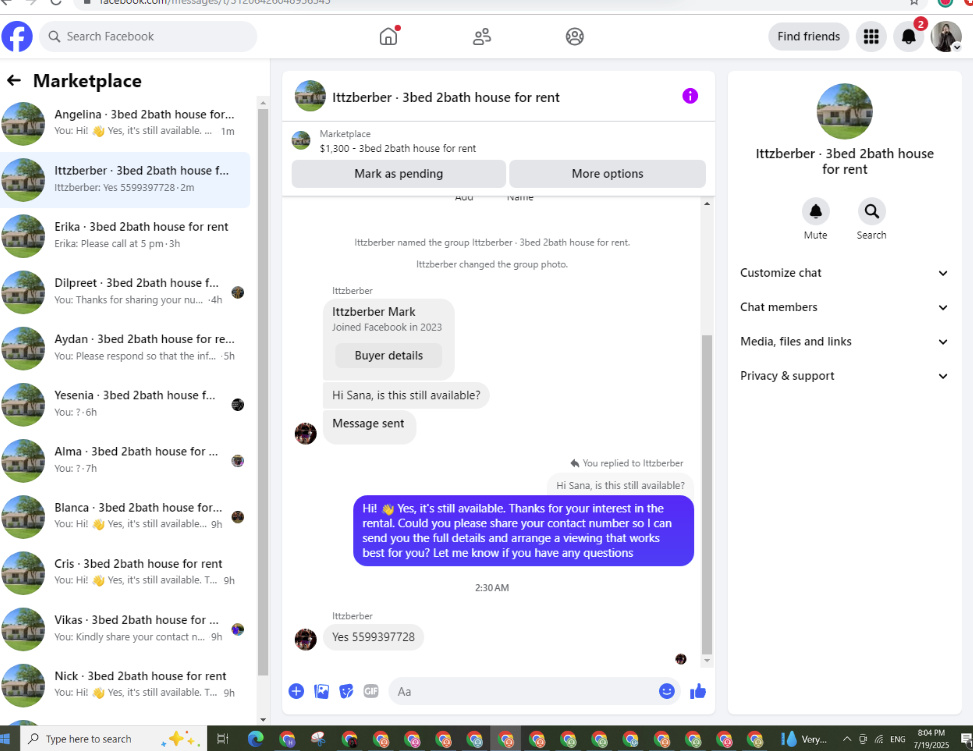The image size is (973, 751).
Task: Mute this conversation bell icon
Action: click(x=815, y=212)
